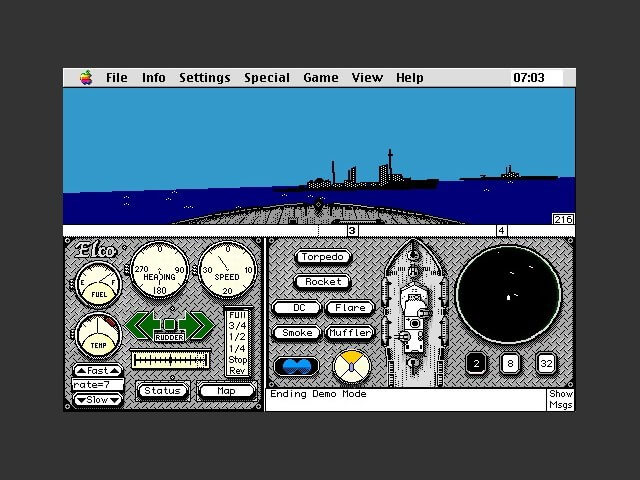
Task: Deploy the Smoke screen
Action: click(x=297, y=333)
